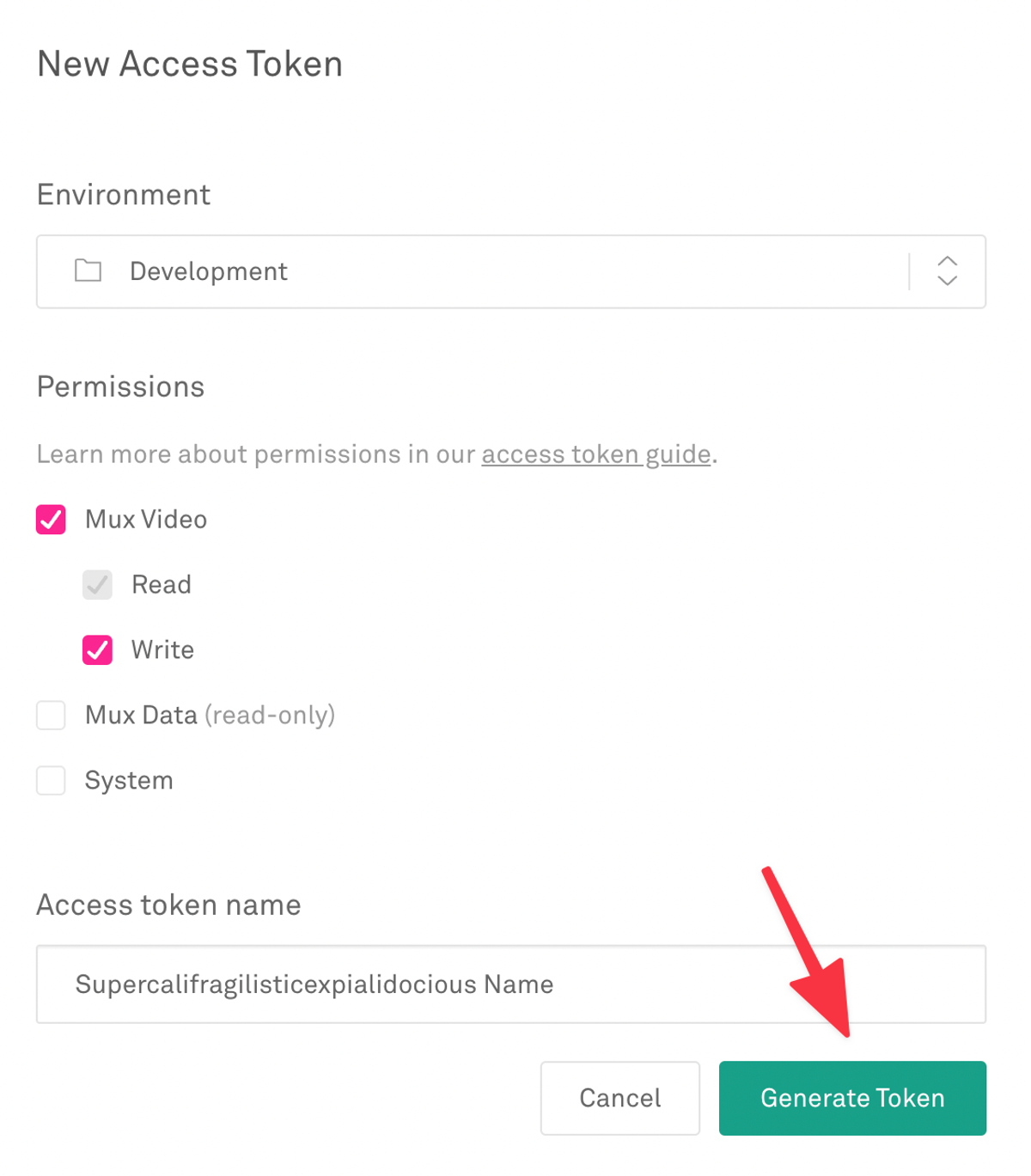Select the Read permission label text
Viewport: 1031px width, 1176px height.
click(x=162, y=585)
